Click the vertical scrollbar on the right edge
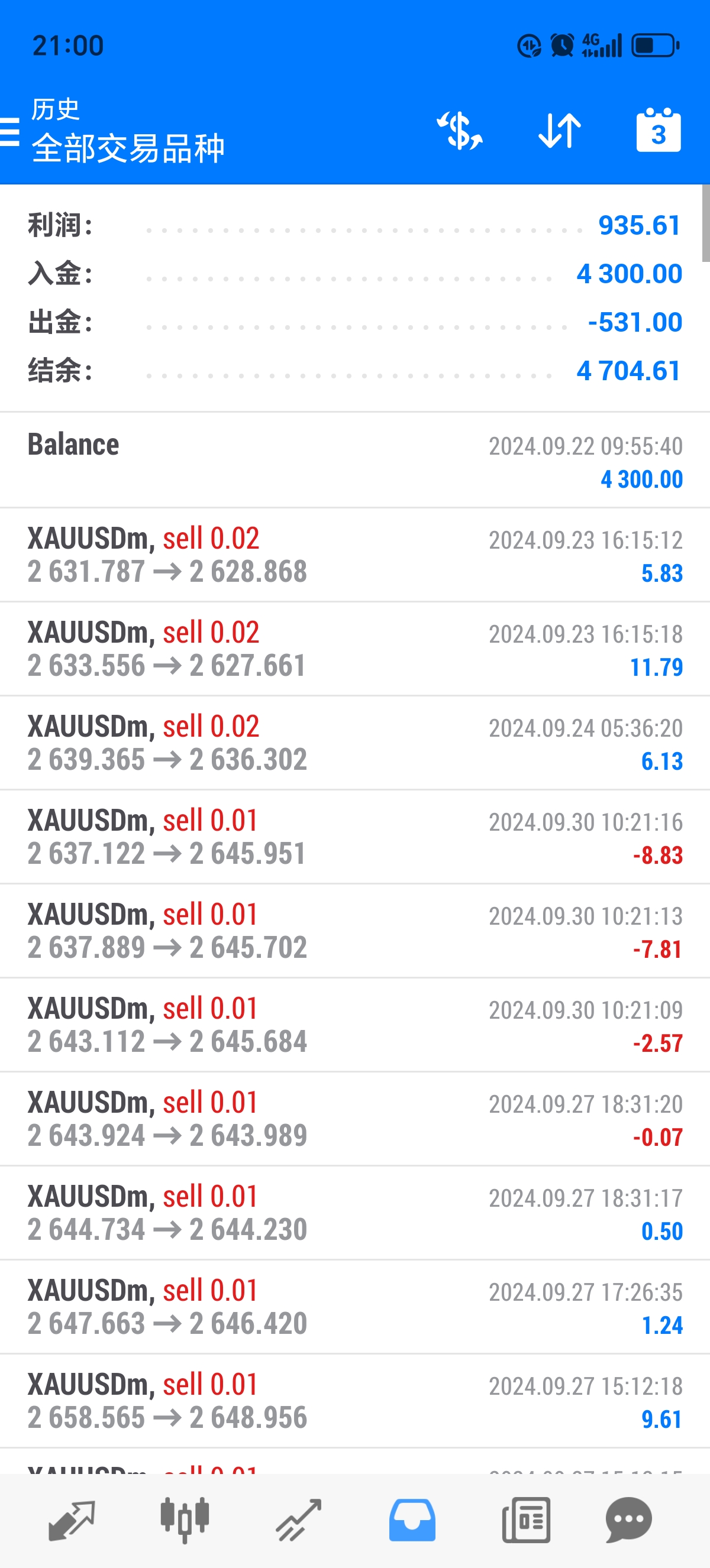This screenshot has height=1568, width=710. pos(705,223)
